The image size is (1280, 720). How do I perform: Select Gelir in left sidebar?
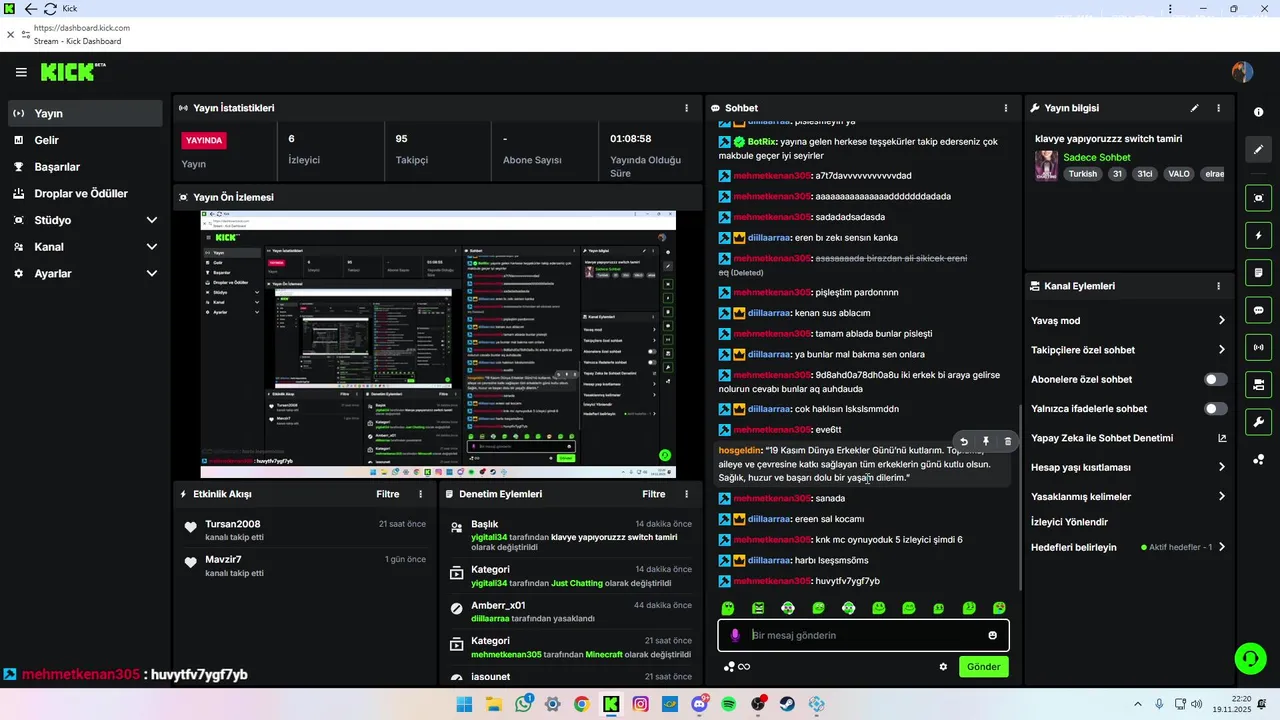point(84,141)
